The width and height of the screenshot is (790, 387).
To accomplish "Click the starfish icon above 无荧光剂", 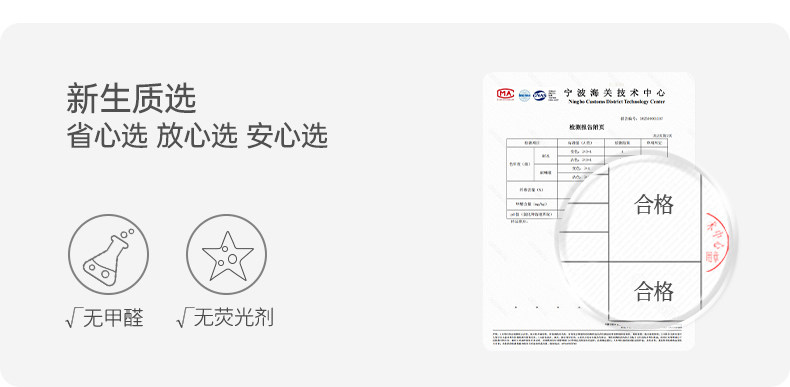I will coord(226,254).
